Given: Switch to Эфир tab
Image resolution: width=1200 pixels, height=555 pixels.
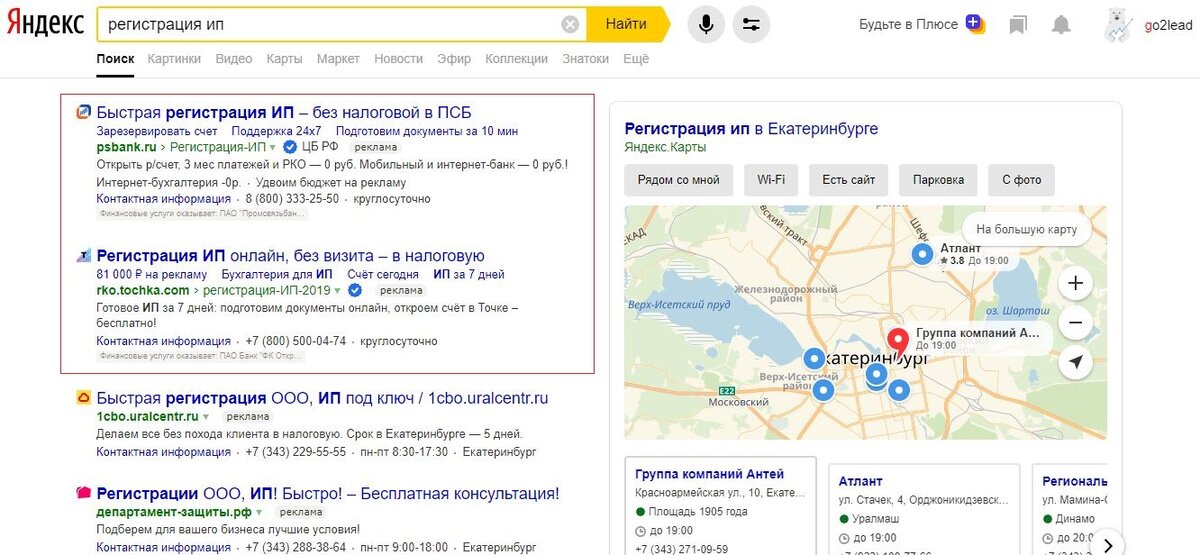Looking at the screenshot, I should (454, 59).
